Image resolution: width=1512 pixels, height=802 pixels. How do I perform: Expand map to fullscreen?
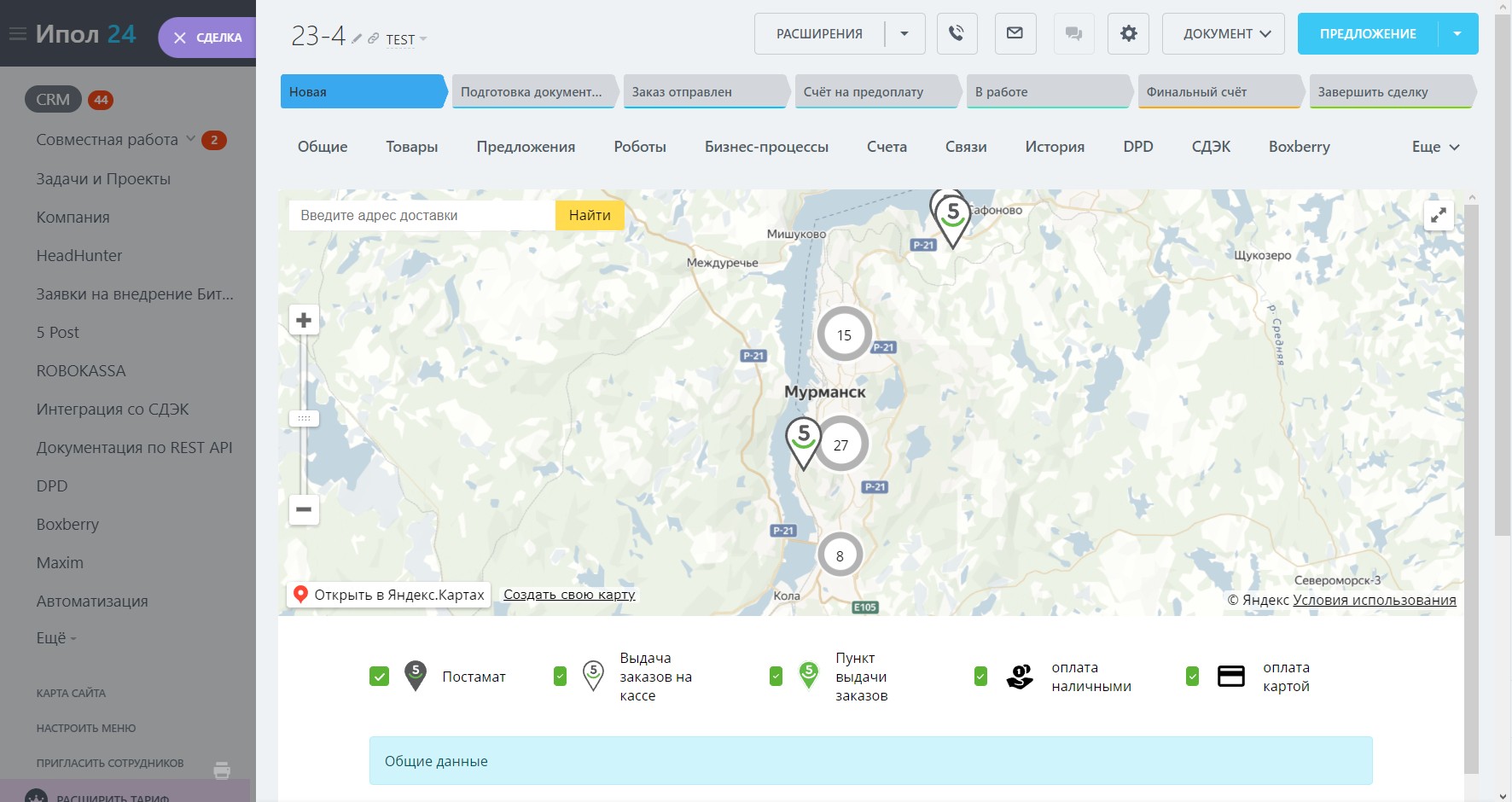(x=1439, y=215)
